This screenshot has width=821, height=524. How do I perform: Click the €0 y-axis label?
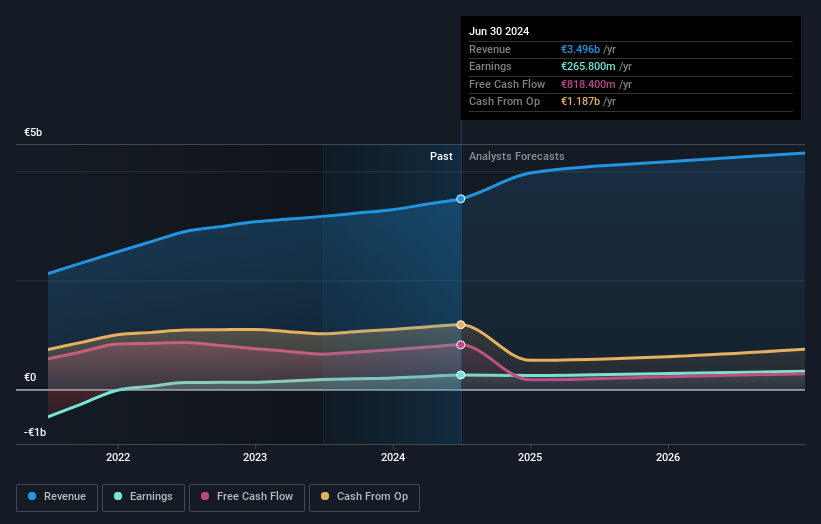(30, 377)
